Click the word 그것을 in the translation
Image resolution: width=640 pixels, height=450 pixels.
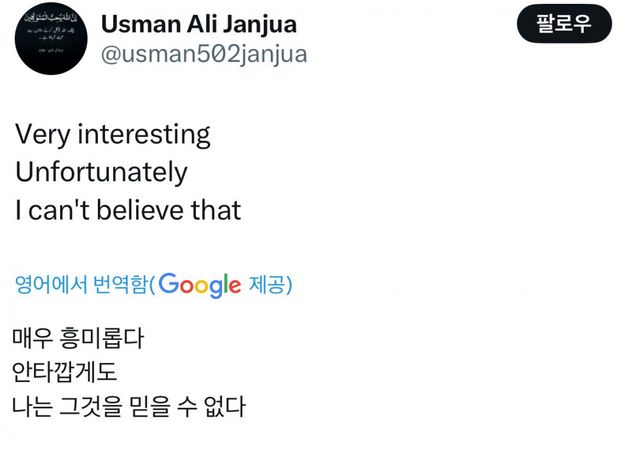(x=94, y=407)
